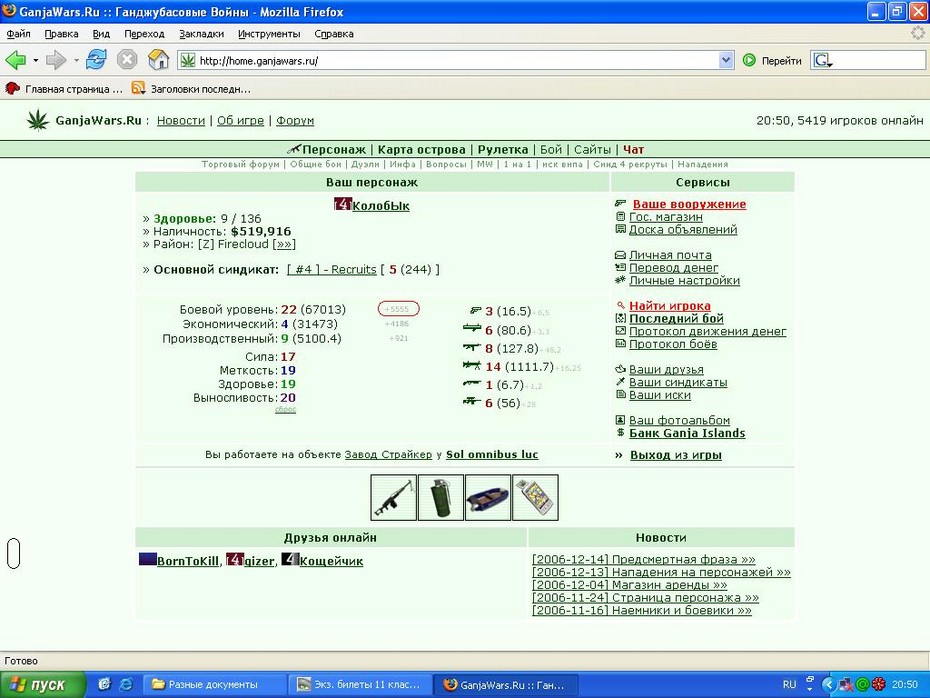Click the weapon skill icon beside 6 (80.6)

coord(472,328)
